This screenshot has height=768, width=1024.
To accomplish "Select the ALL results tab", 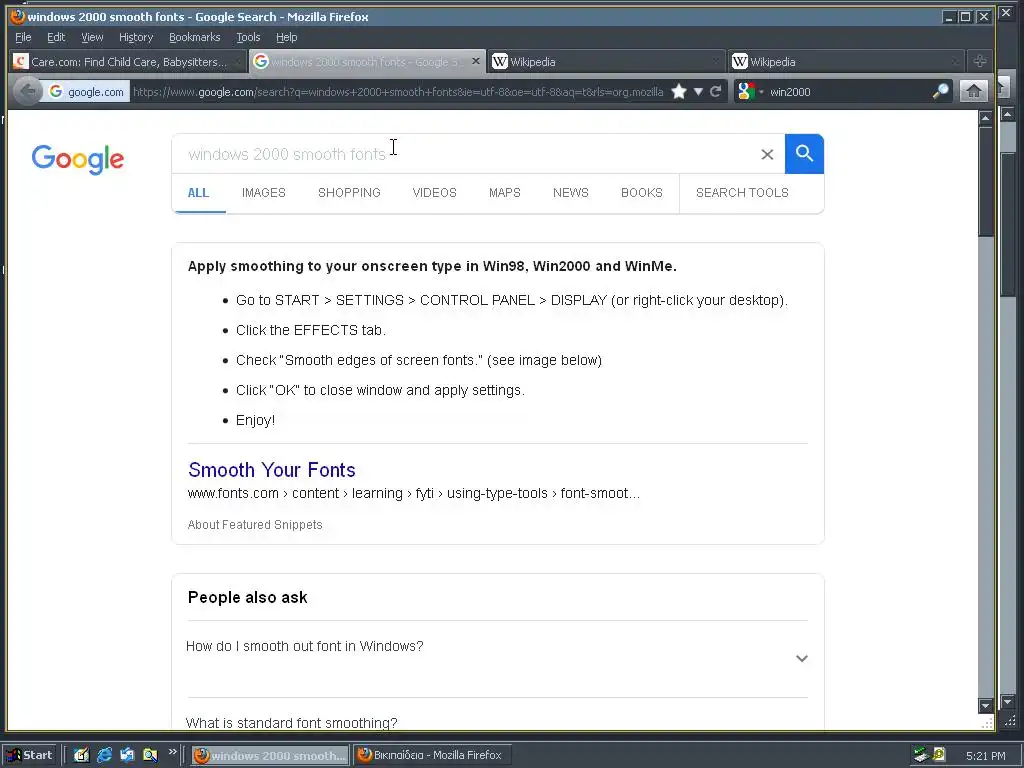I will pos(199,193).
